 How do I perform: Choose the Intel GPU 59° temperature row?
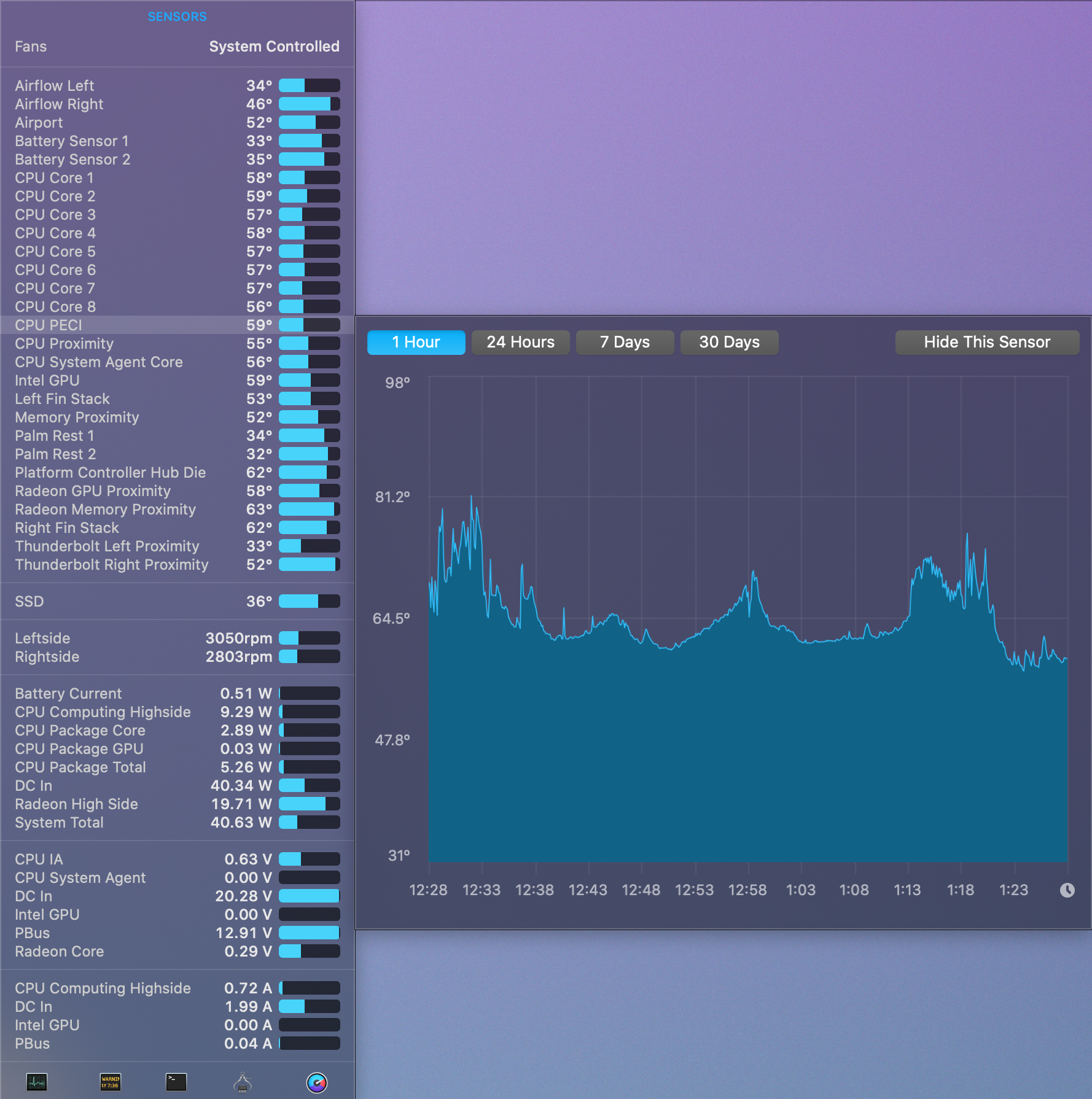tap(177, 380)
